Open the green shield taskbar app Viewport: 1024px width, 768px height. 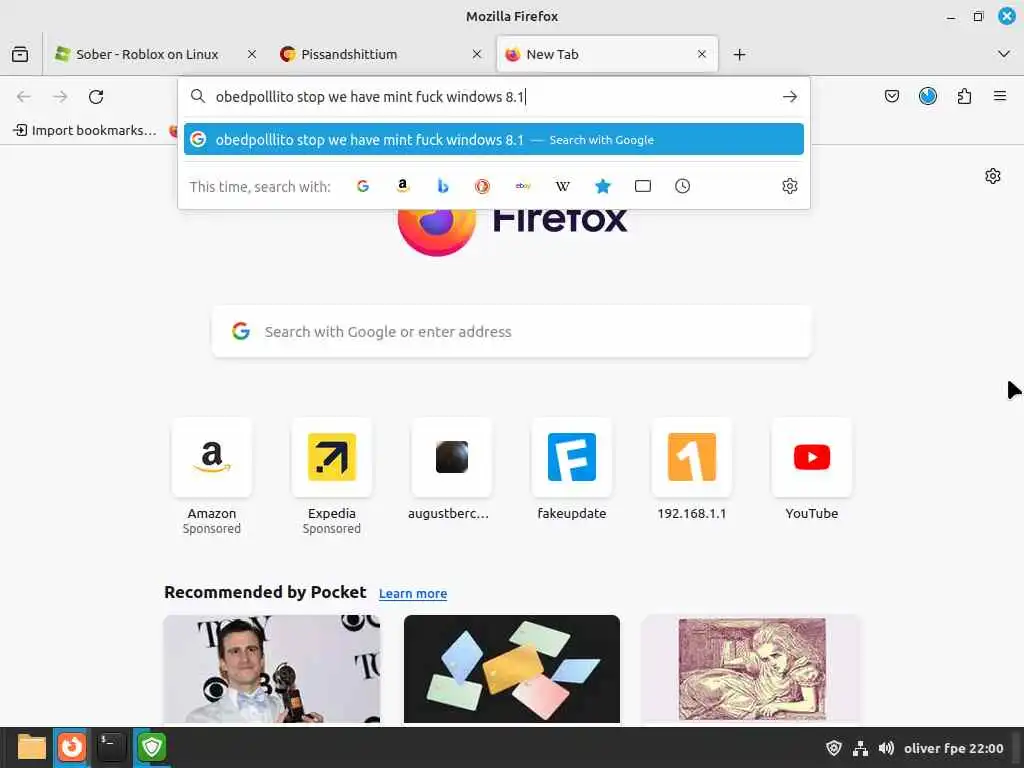pos(152,747)
